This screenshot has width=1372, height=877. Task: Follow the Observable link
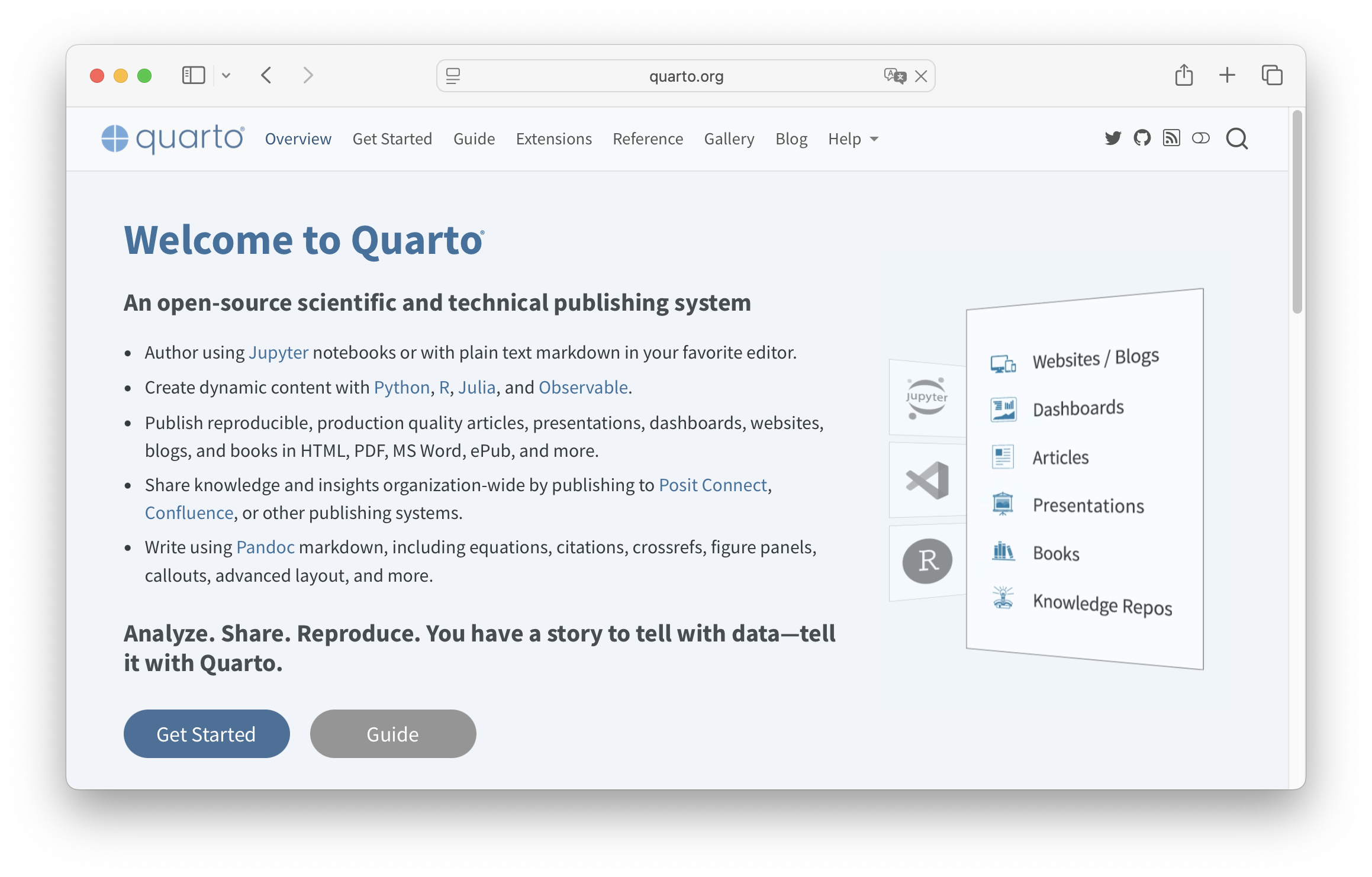point(583,388)
